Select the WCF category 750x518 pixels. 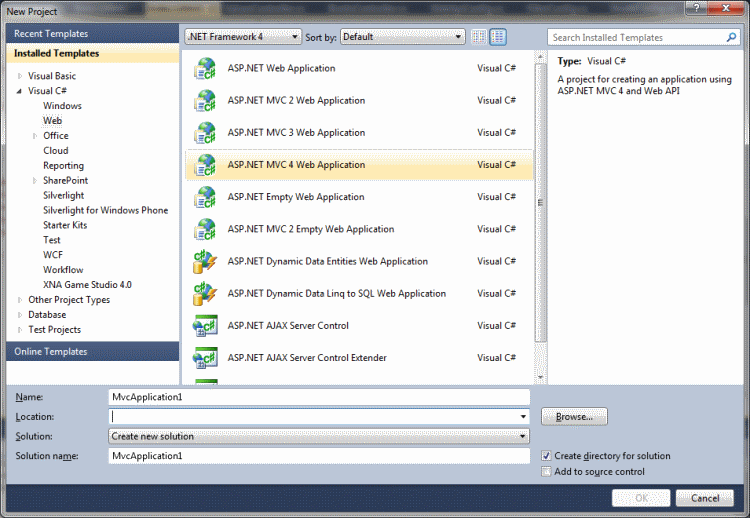point(53,254)
